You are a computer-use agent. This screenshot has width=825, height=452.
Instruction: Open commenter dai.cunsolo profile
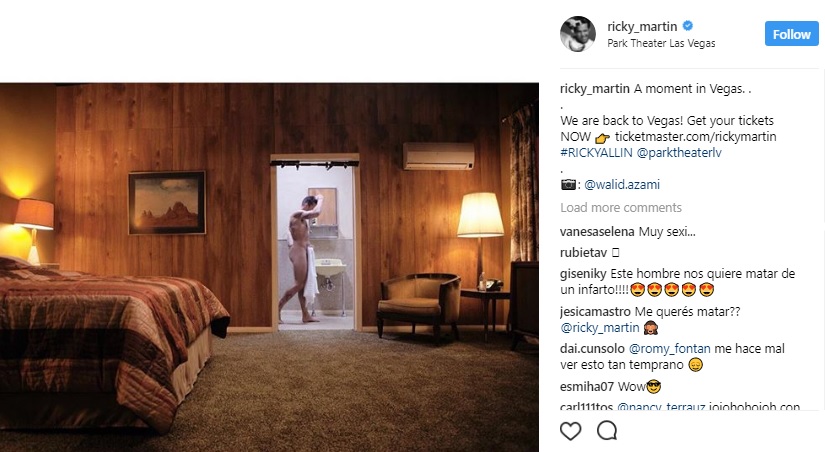(592, 349)
